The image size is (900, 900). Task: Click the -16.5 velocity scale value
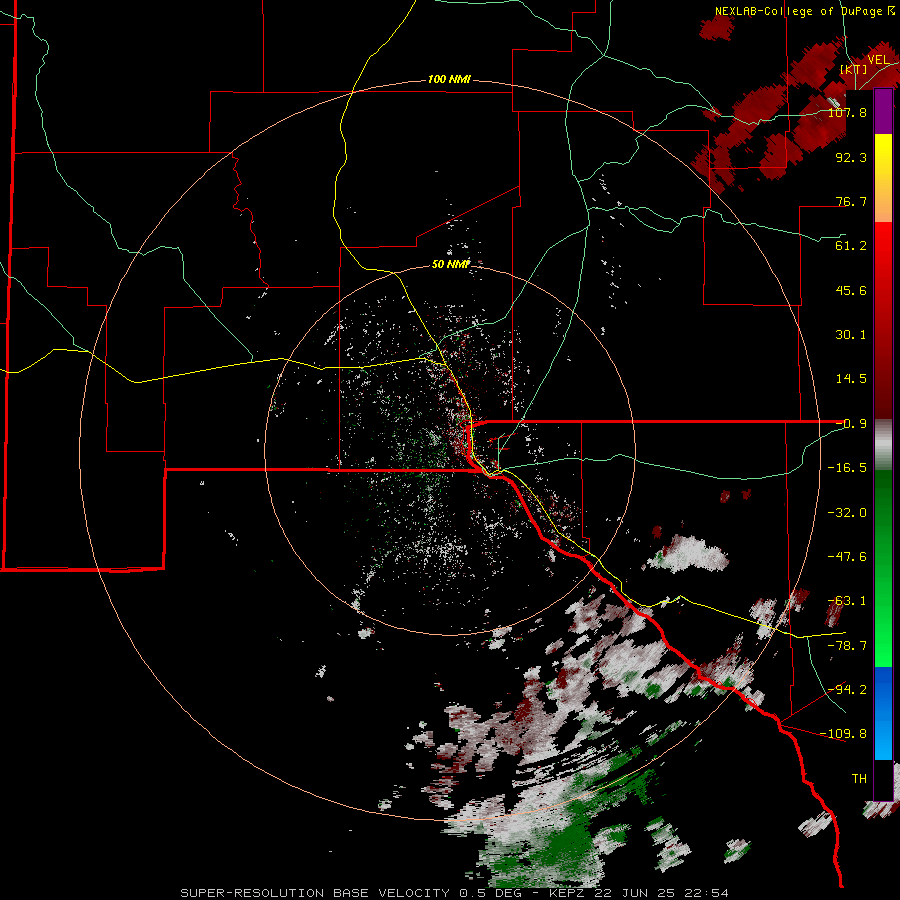click(x=847, y=468)
